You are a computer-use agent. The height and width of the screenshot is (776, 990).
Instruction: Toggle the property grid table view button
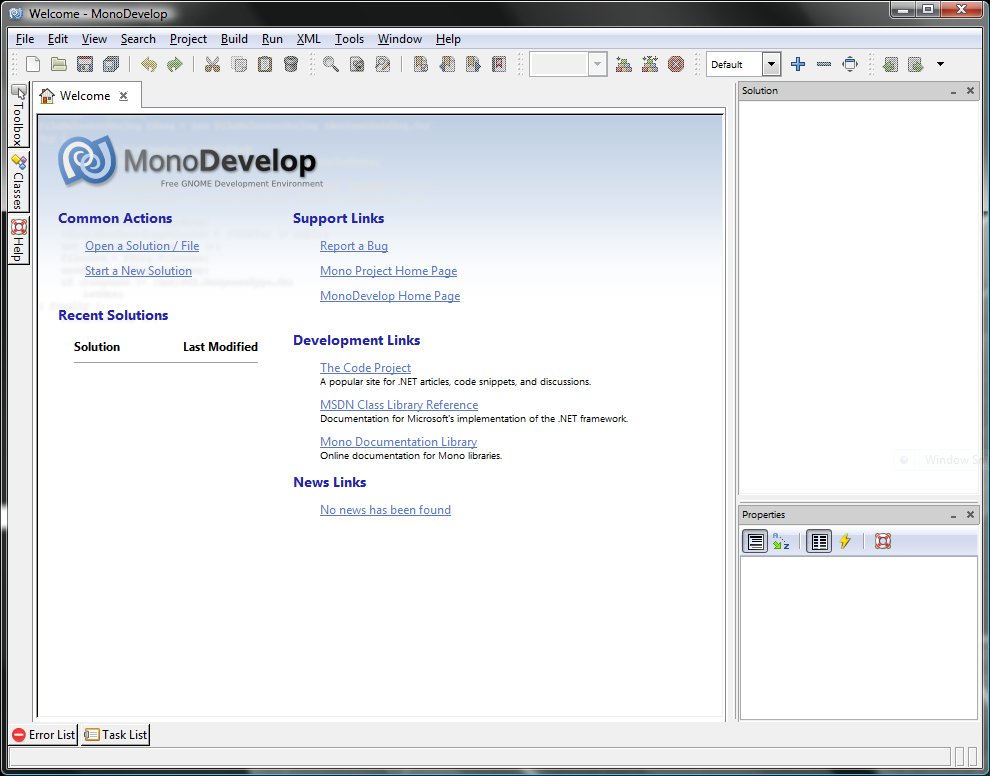[x=819, y=541]
